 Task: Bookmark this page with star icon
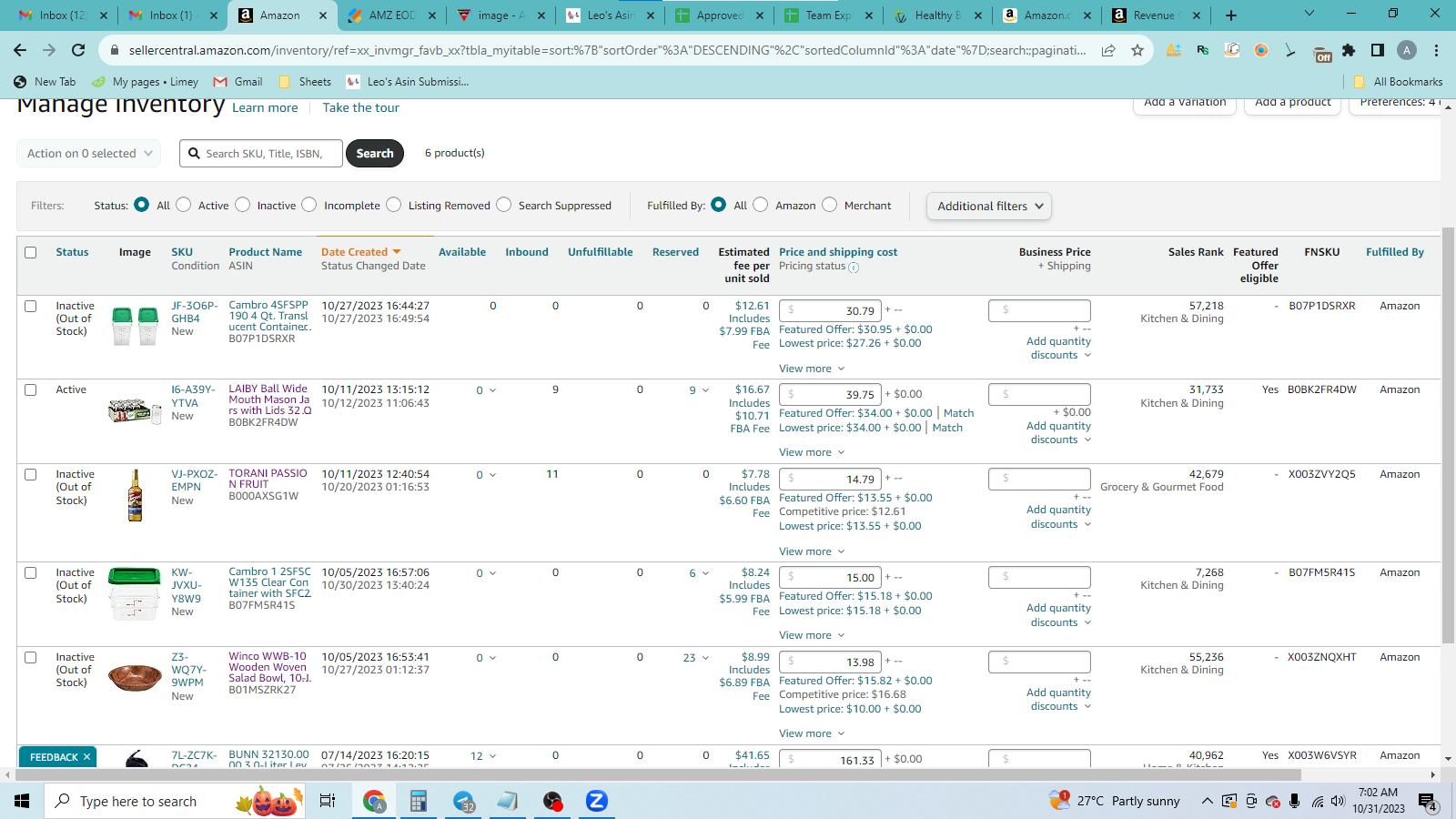(1137, 50)
